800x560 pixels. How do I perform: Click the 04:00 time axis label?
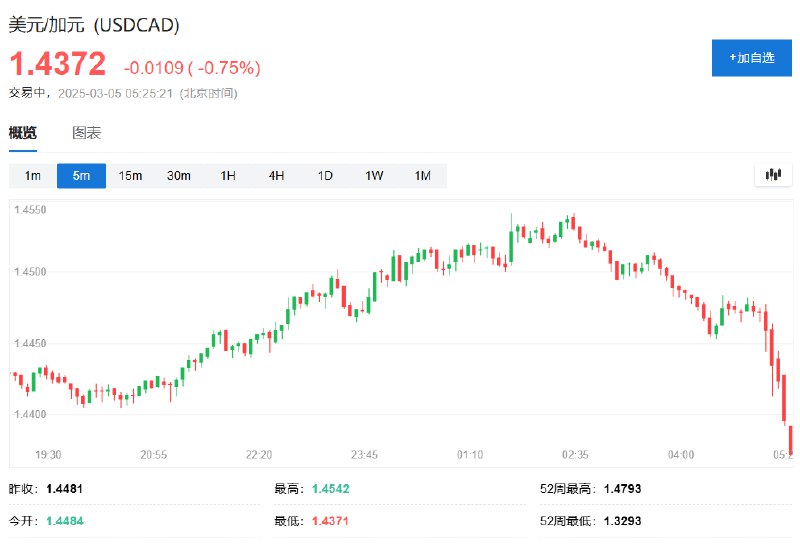tap(681, 454)
